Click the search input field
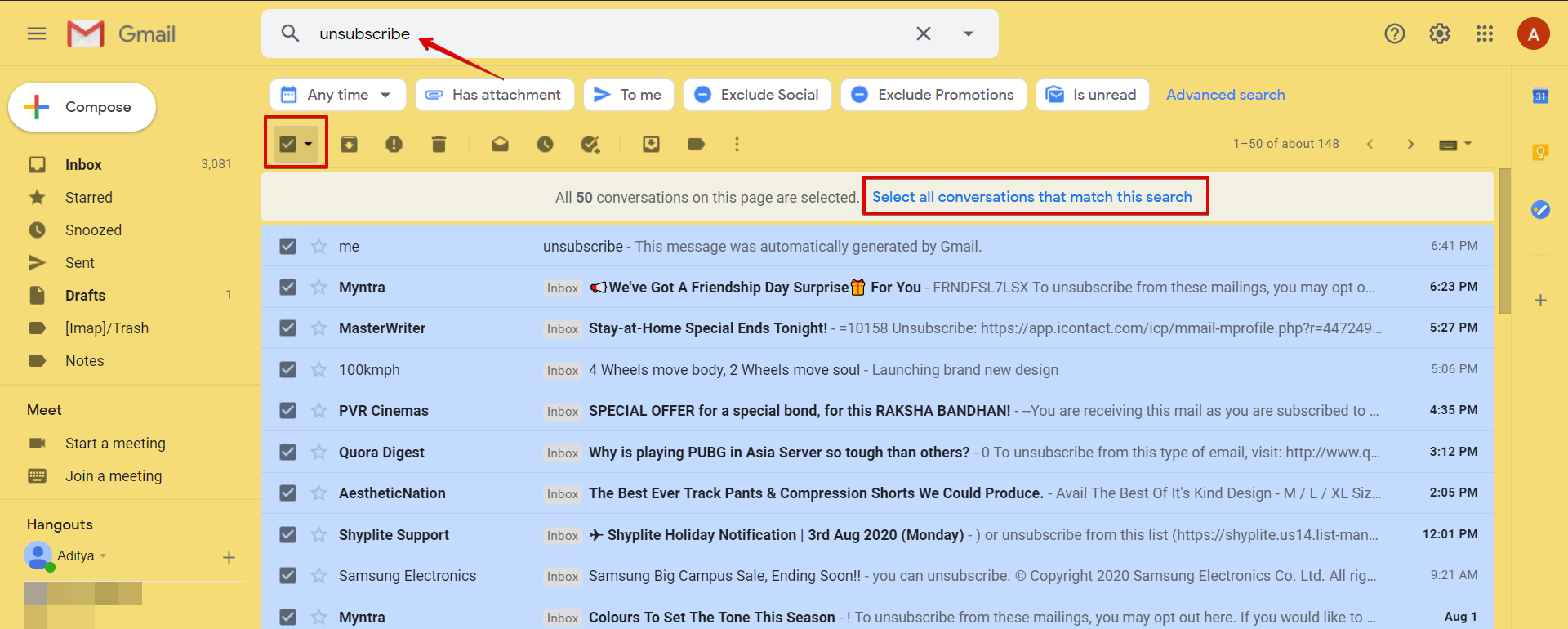This screenshot has width=1568, height=629. click(x=604, y=33)
